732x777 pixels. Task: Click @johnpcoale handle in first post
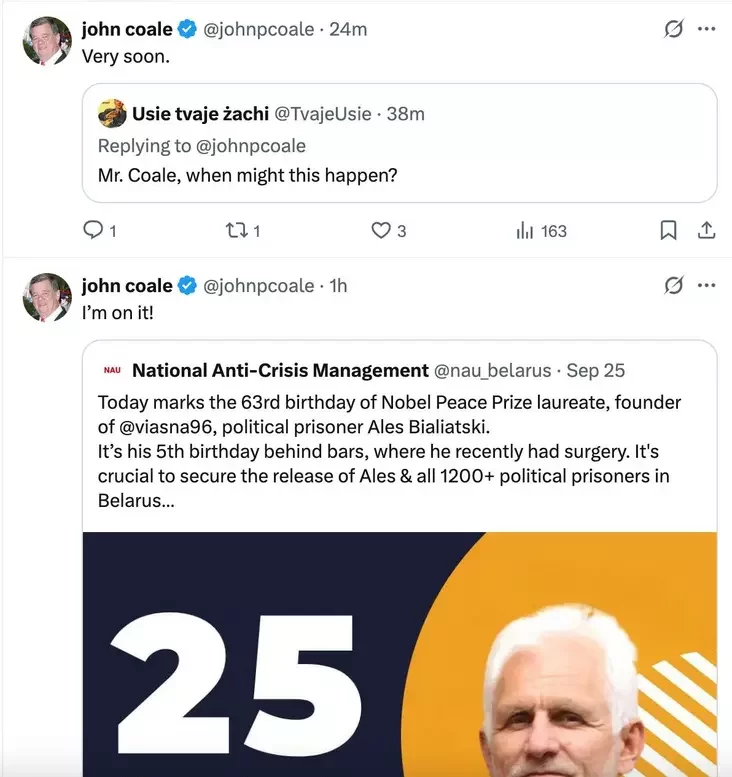coord(259,30)
